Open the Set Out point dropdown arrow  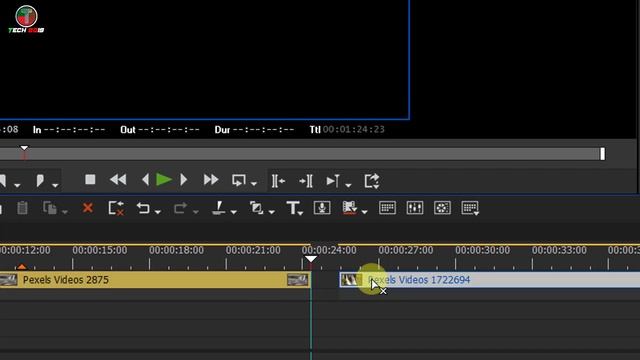click(x=56, y=185)
